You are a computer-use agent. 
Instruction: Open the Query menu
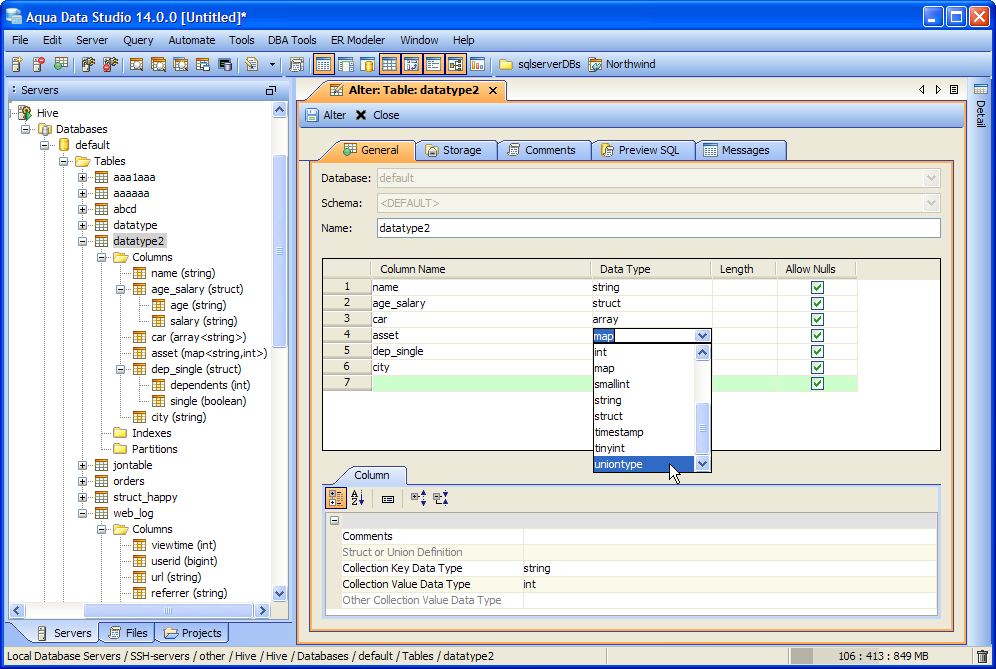pyautogui.click(x=138, y=40)
